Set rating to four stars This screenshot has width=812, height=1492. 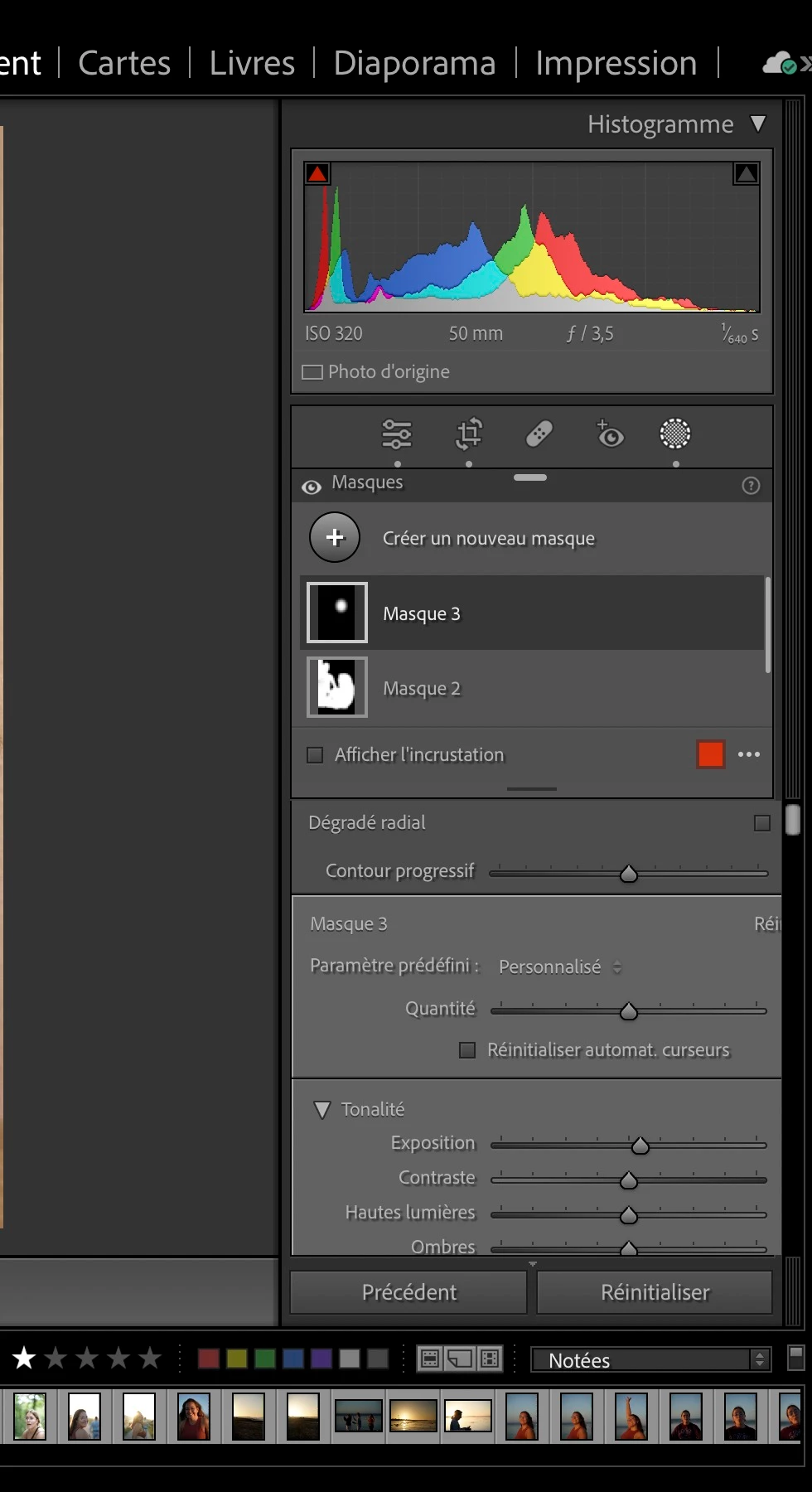coord(118,1359)
